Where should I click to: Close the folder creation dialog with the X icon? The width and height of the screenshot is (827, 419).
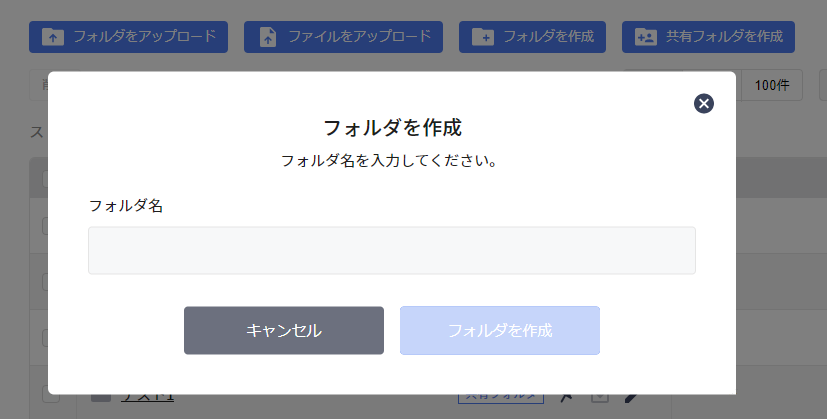pos(704,103)
